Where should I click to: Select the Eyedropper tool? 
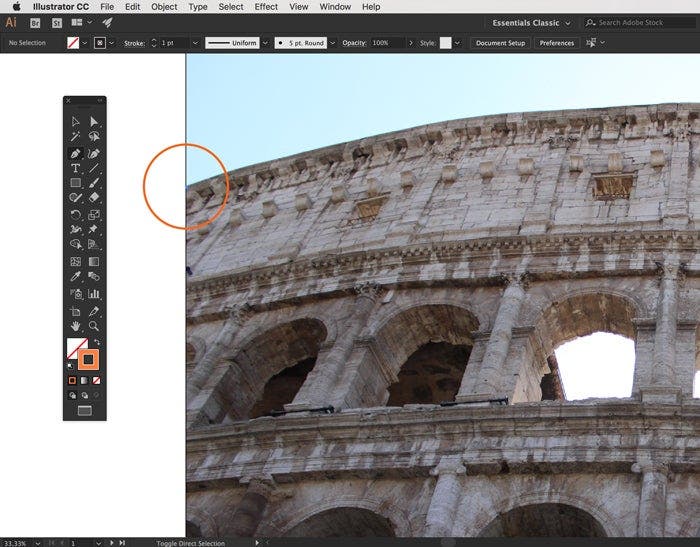click(x=75, y=276)
